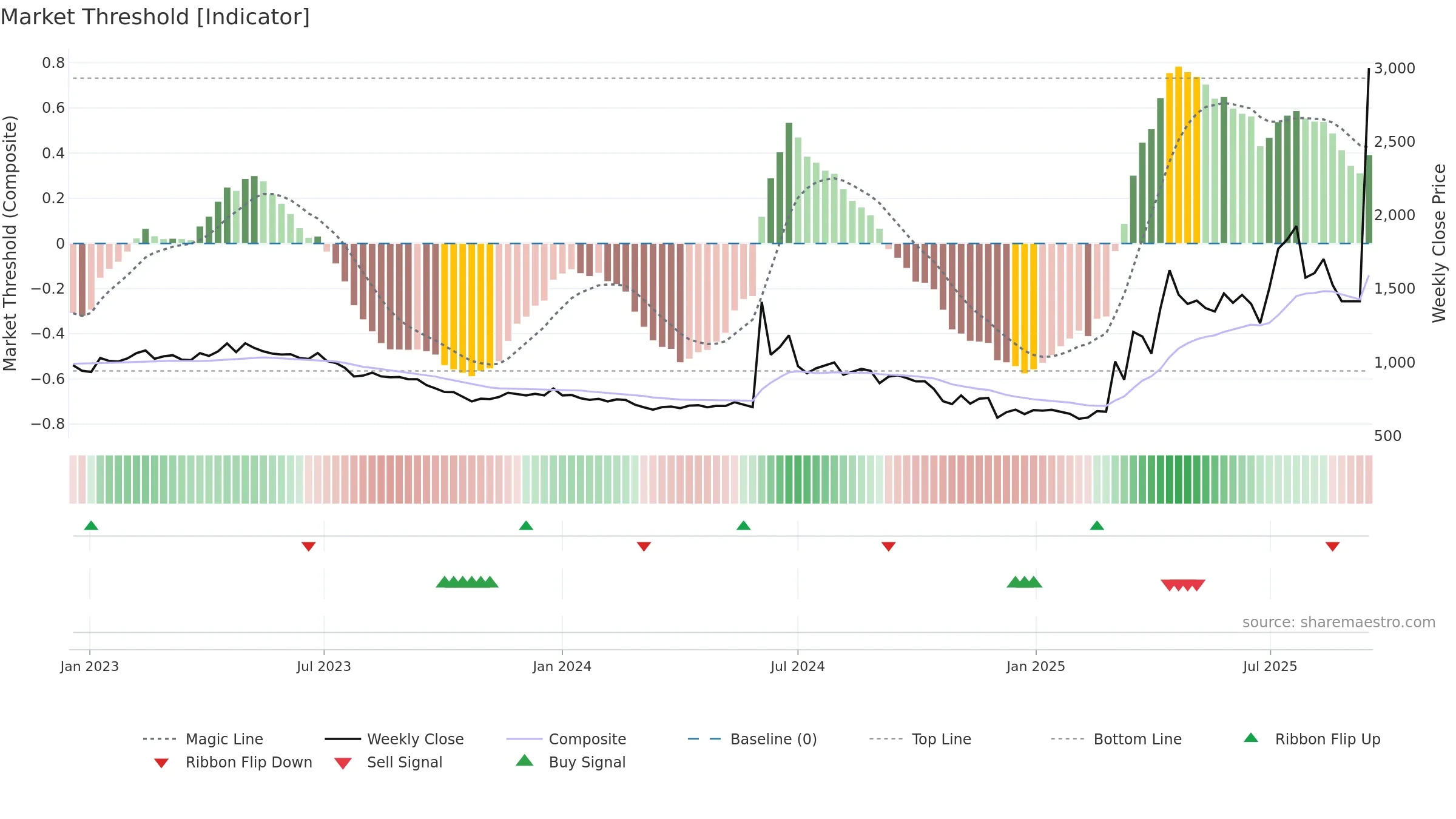Click the ribbon flip down marker after Jul 2025
The height and width of the screenshot is (819, 1456).
(x=1332, y=547)
